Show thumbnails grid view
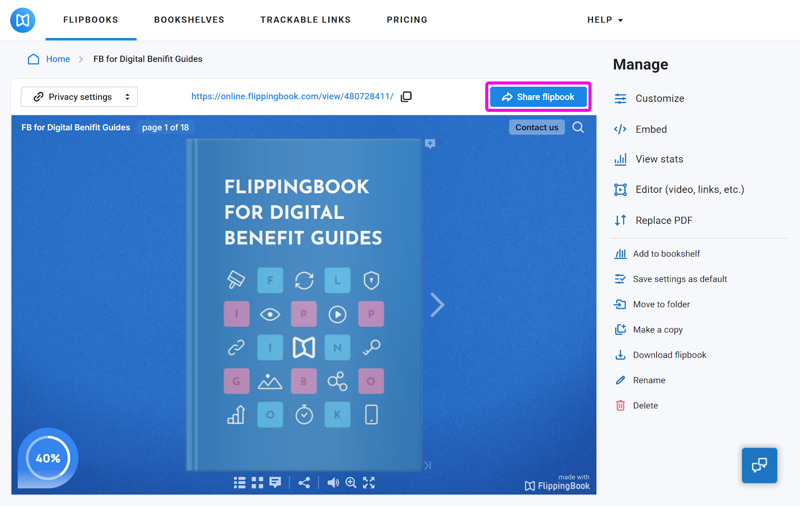Screen dimensions: 800x506 (257, 483)
